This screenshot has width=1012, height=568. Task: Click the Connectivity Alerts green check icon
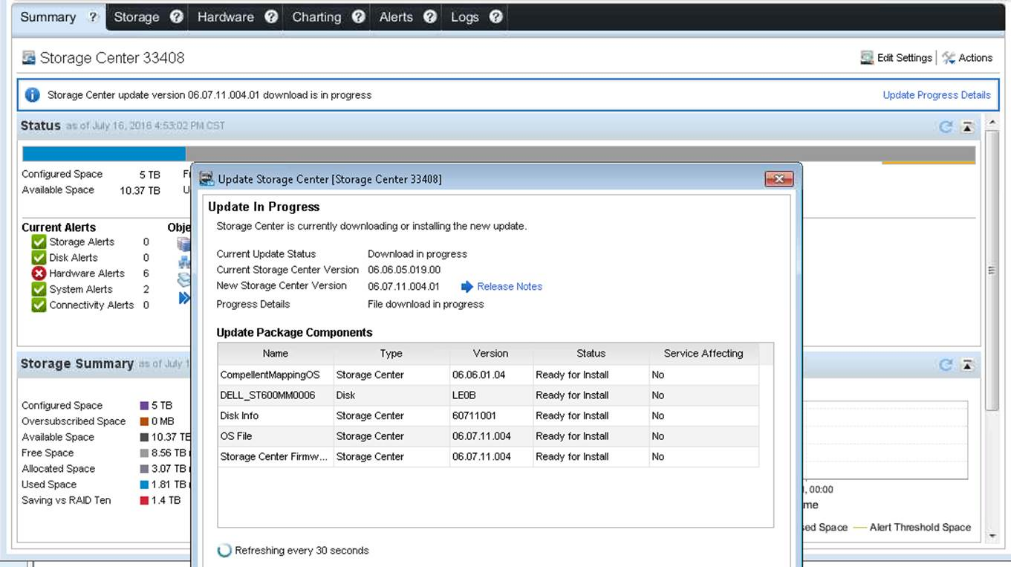click(x=39, y=305)
